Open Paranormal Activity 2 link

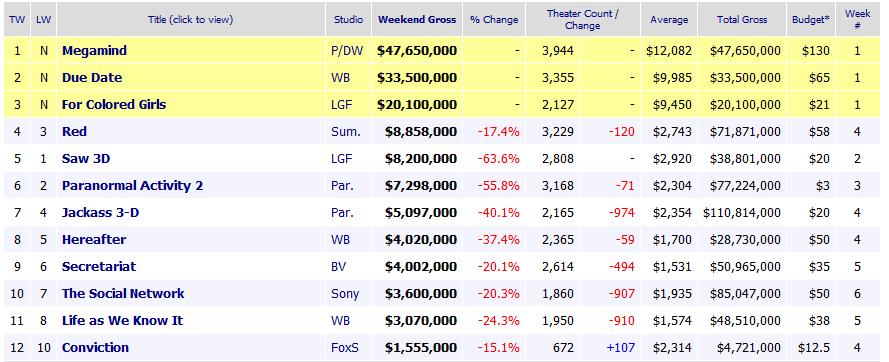[x=132, y=186]
